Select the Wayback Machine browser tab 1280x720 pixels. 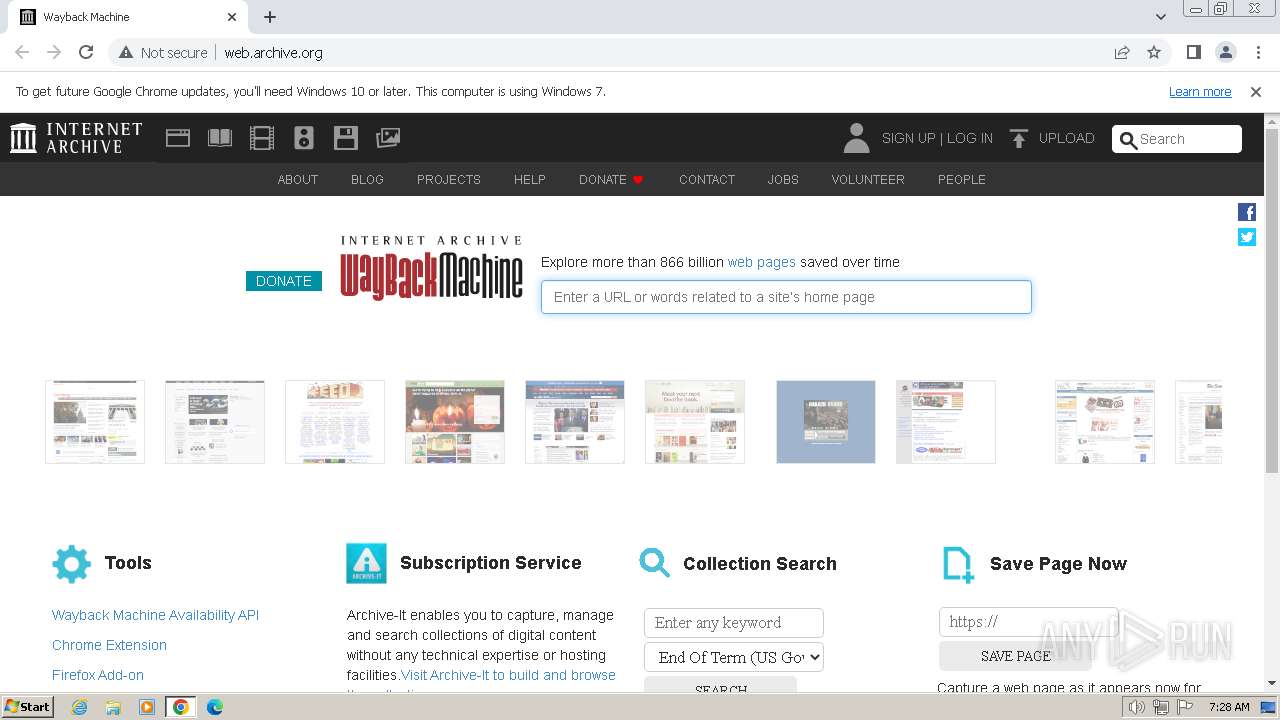(128, 17)
